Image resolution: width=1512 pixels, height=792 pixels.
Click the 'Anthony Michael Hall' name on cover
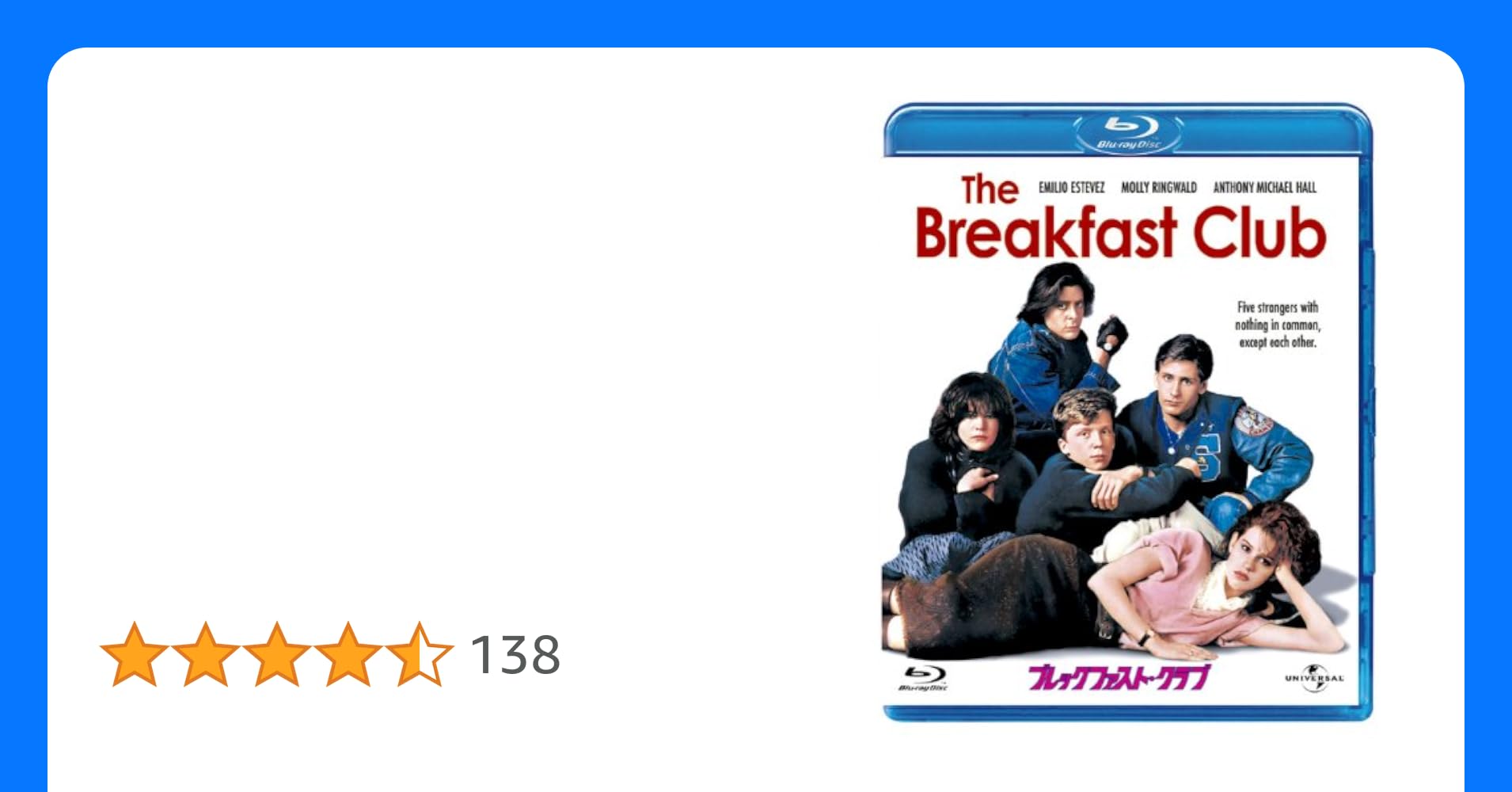point(1265,188)
